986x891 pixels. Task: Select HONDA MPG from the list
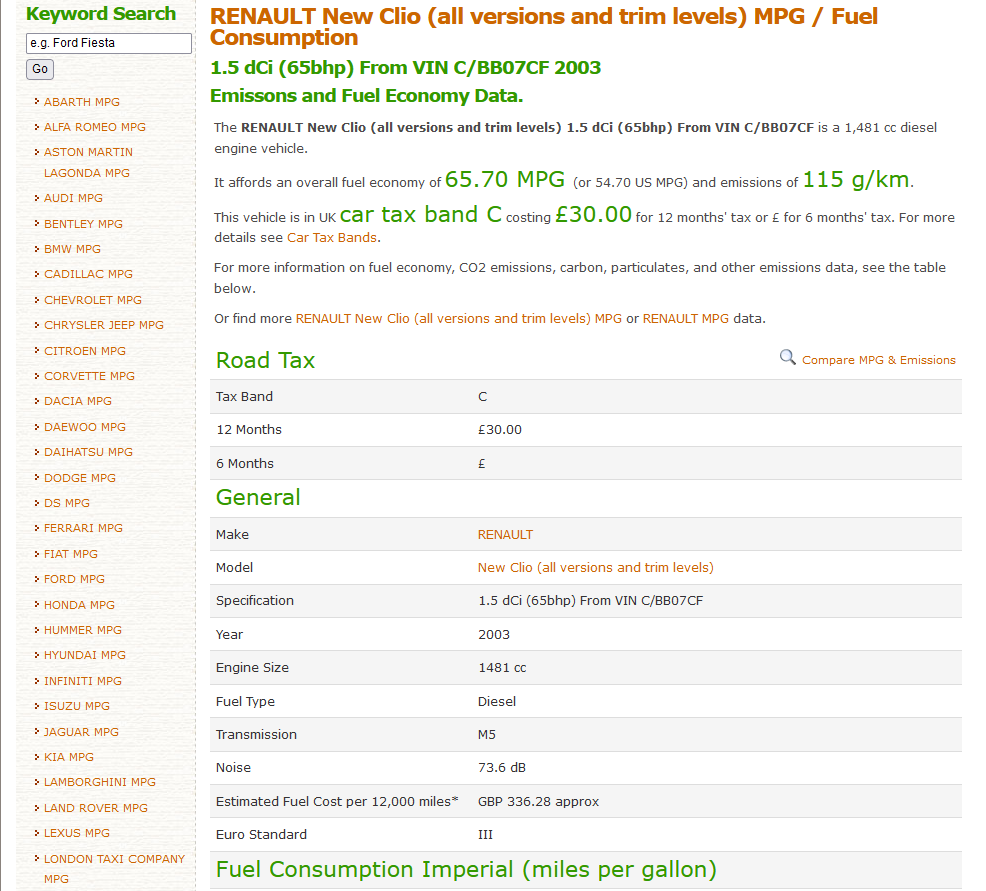click(x=79, y=605)
